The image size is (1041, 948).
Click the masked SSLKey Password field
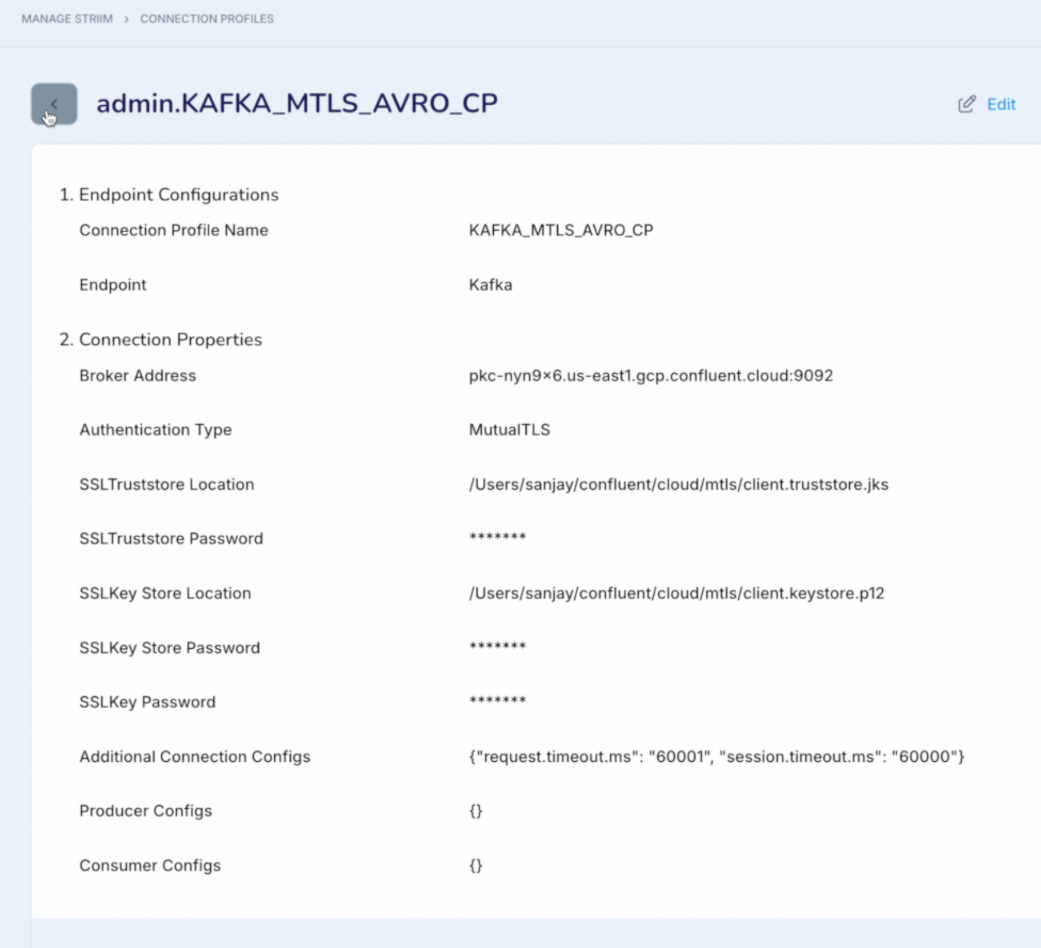(497, 701)
